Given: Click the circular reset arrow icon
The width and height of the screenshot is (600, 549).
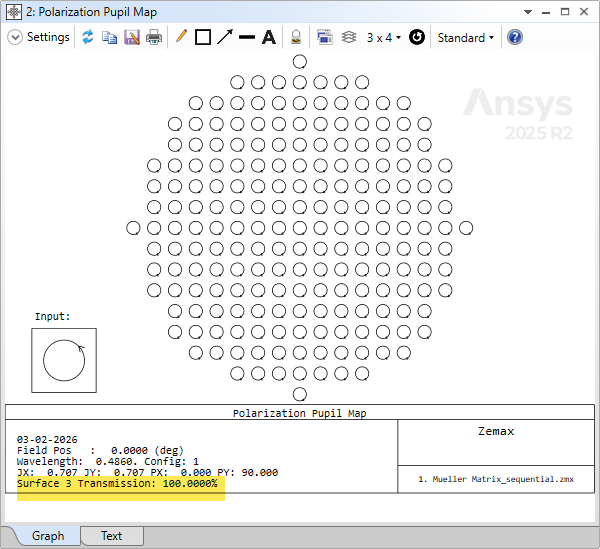Looking at the screenshot, I should [417, 37].
